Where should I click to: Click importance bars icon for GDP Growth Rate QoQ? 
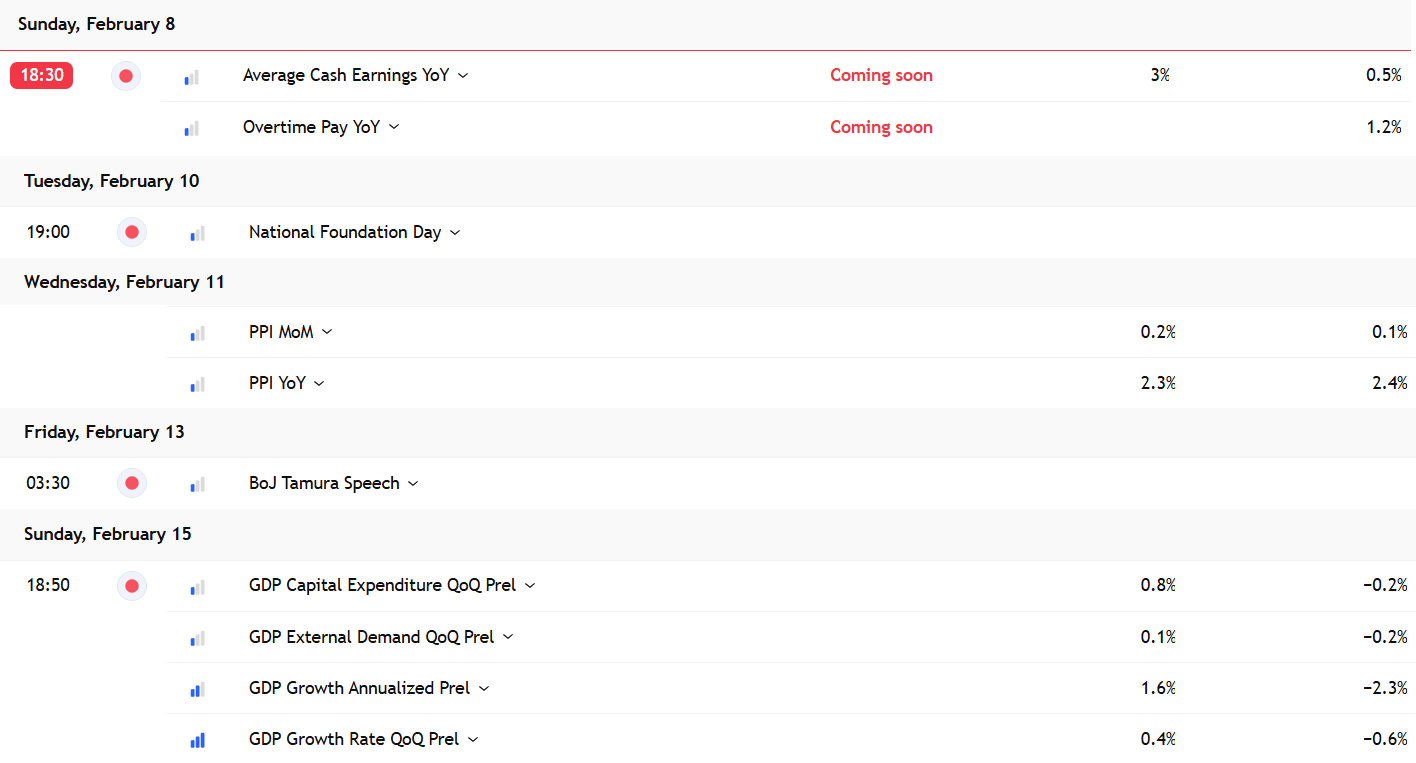coord(197,740)
